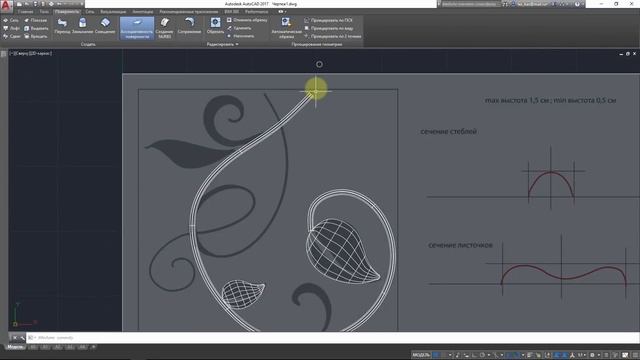Click the Удлинить surface extend tool
This screenshot has width=640, height=360.
(x=239, y=28)
